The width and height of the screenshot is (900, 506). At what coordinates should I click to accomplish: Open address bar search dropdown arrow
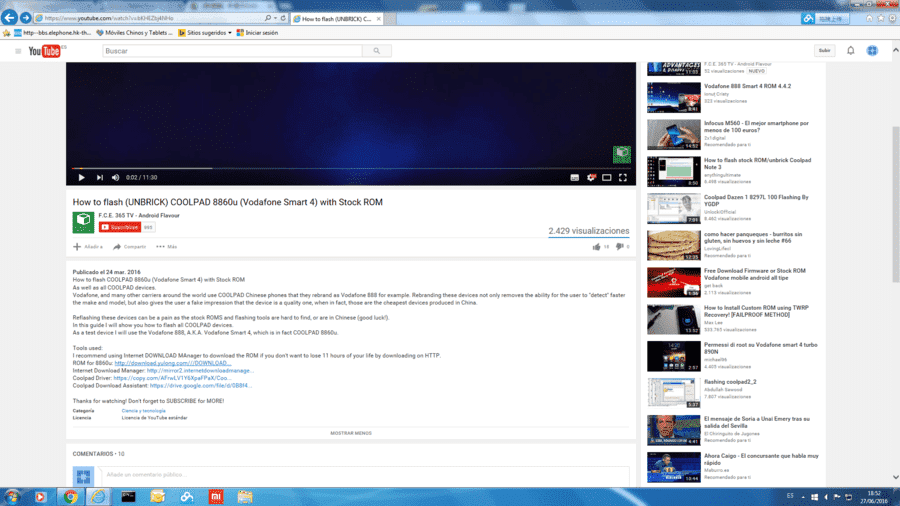276,18
